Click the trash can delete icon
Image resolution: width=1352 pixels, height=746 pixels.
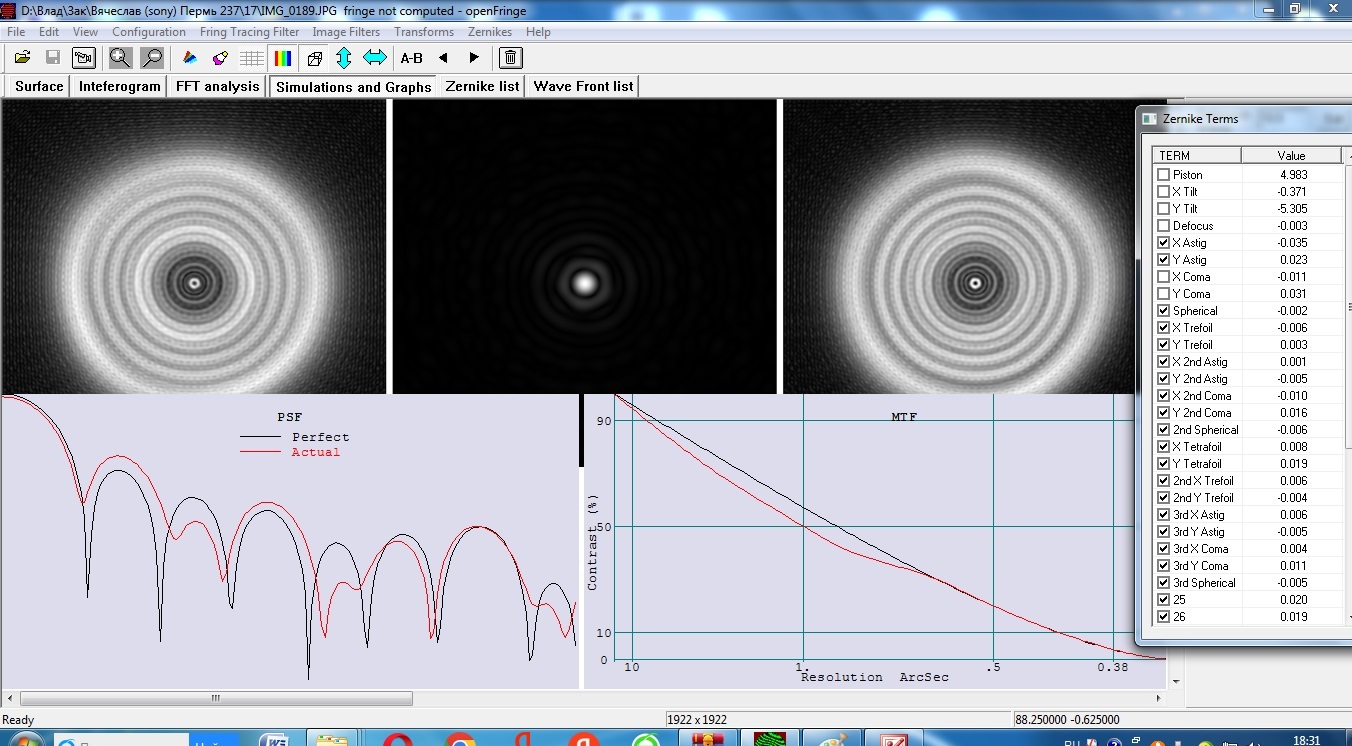pyautogui.click(x=509, y=58)
